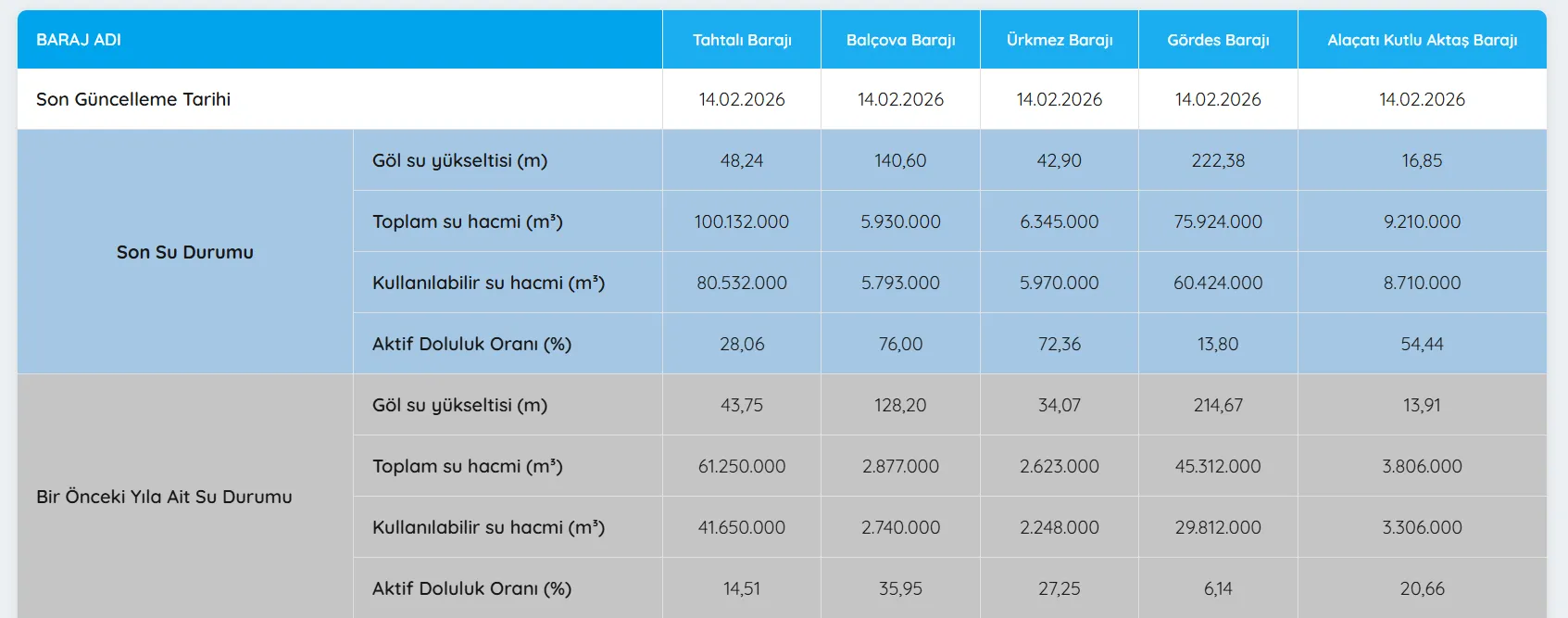Select the Alaçatı Kutlu Aktaş Barajı header

1422,40
